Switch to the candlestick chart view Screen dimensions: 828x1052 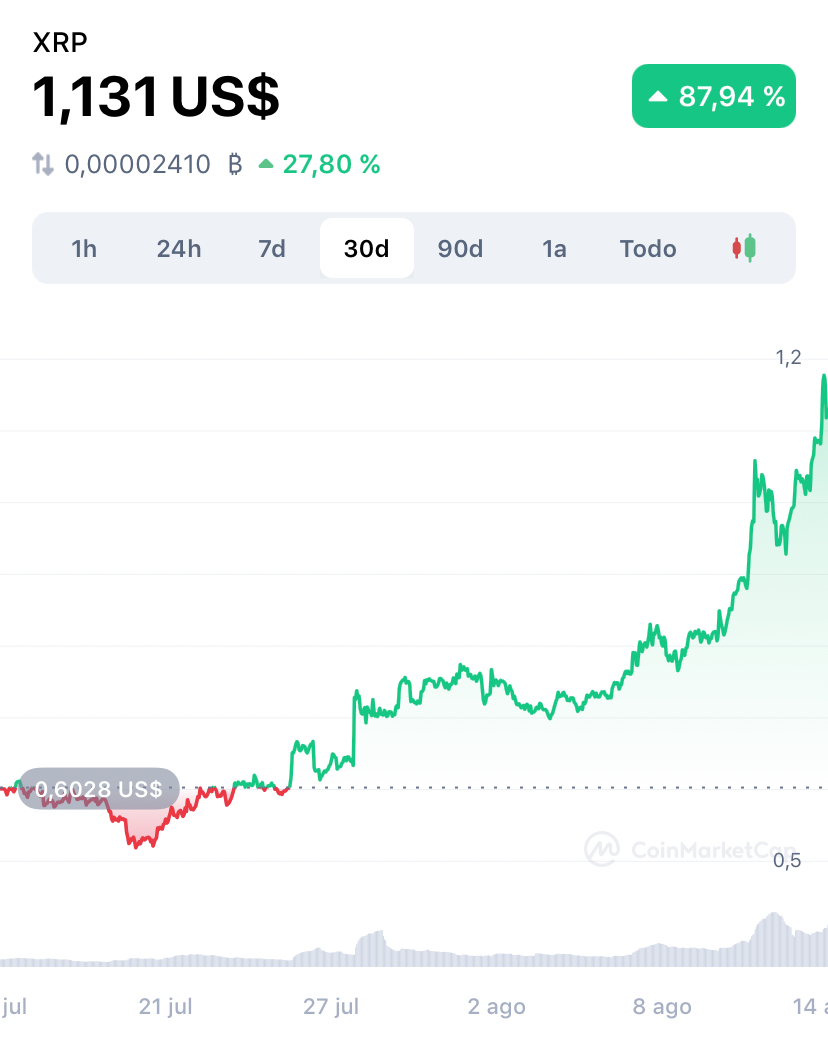pos(743,248)
